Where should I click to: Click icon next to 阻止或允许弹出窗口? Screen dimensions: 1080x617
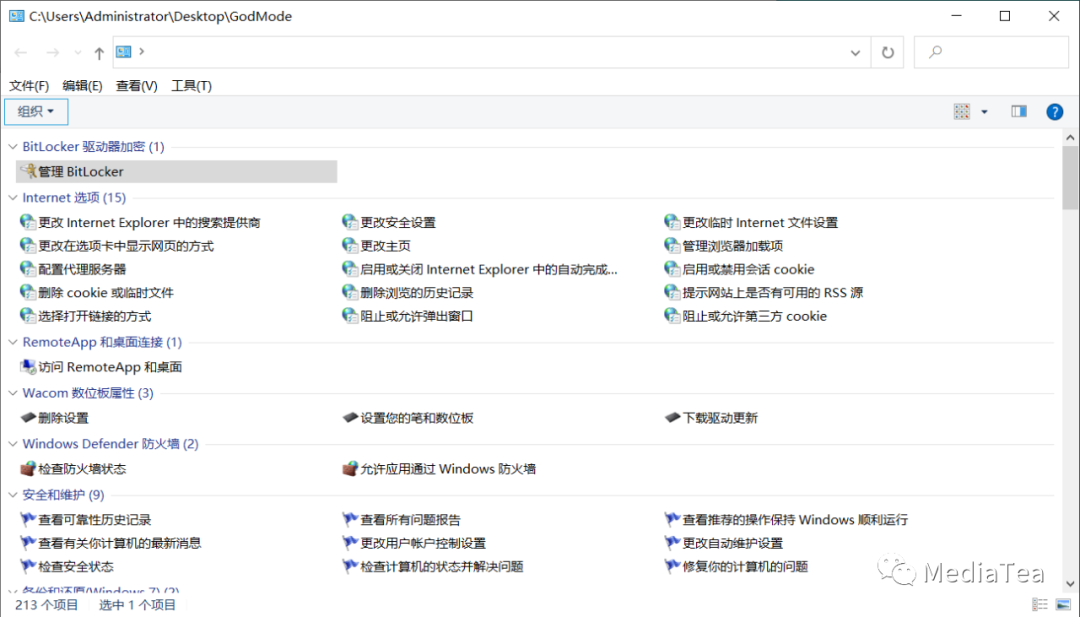click(350, 315)
